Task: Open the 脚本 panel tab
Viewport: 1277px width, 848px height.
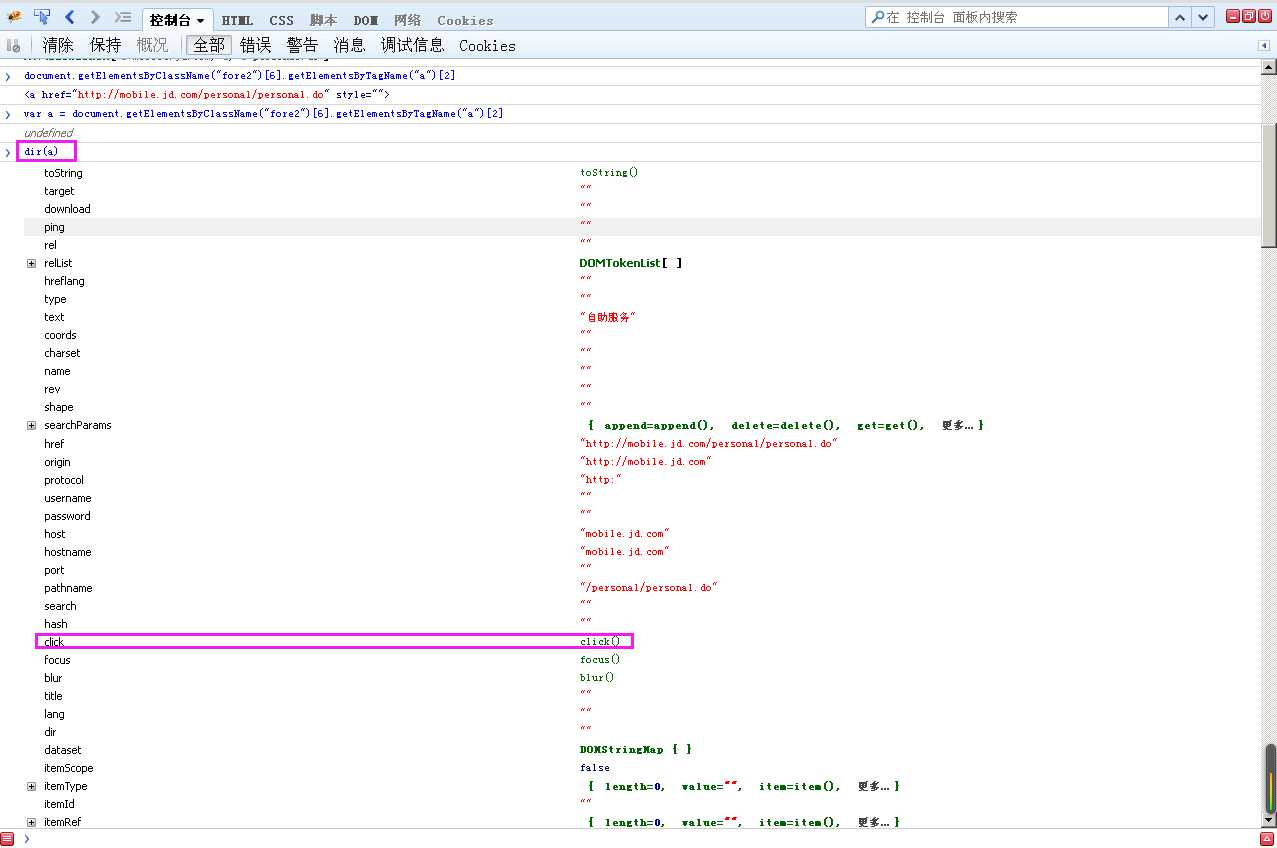Action: [323, 20]
